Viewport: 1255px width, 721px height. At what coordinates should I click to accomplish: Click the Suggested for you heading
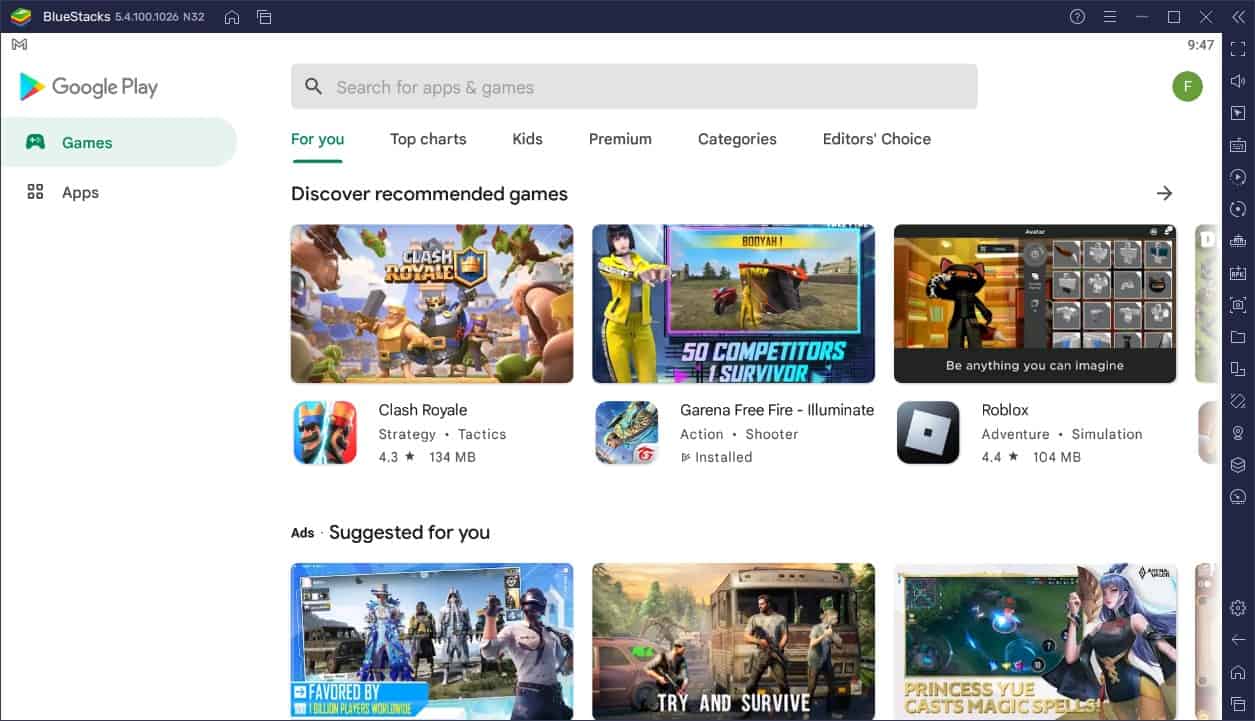409,532
